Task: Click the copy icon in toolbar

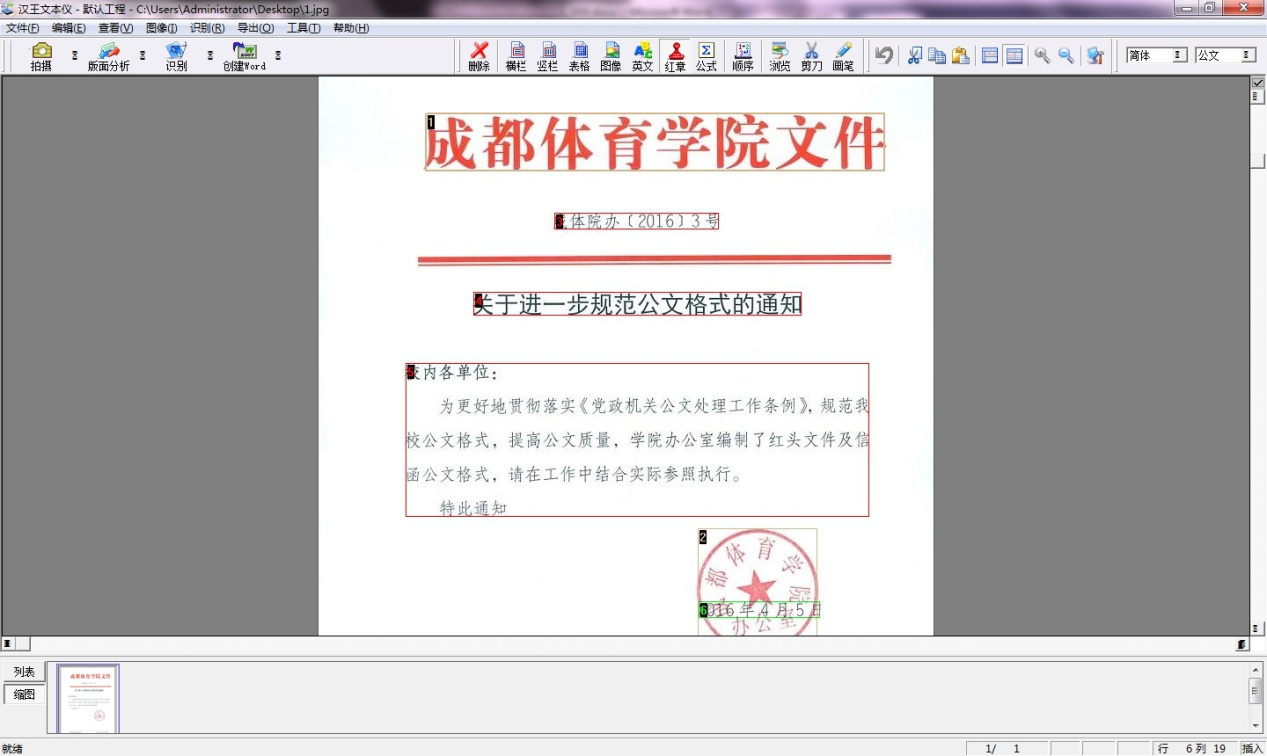Action: click(937, 55)
